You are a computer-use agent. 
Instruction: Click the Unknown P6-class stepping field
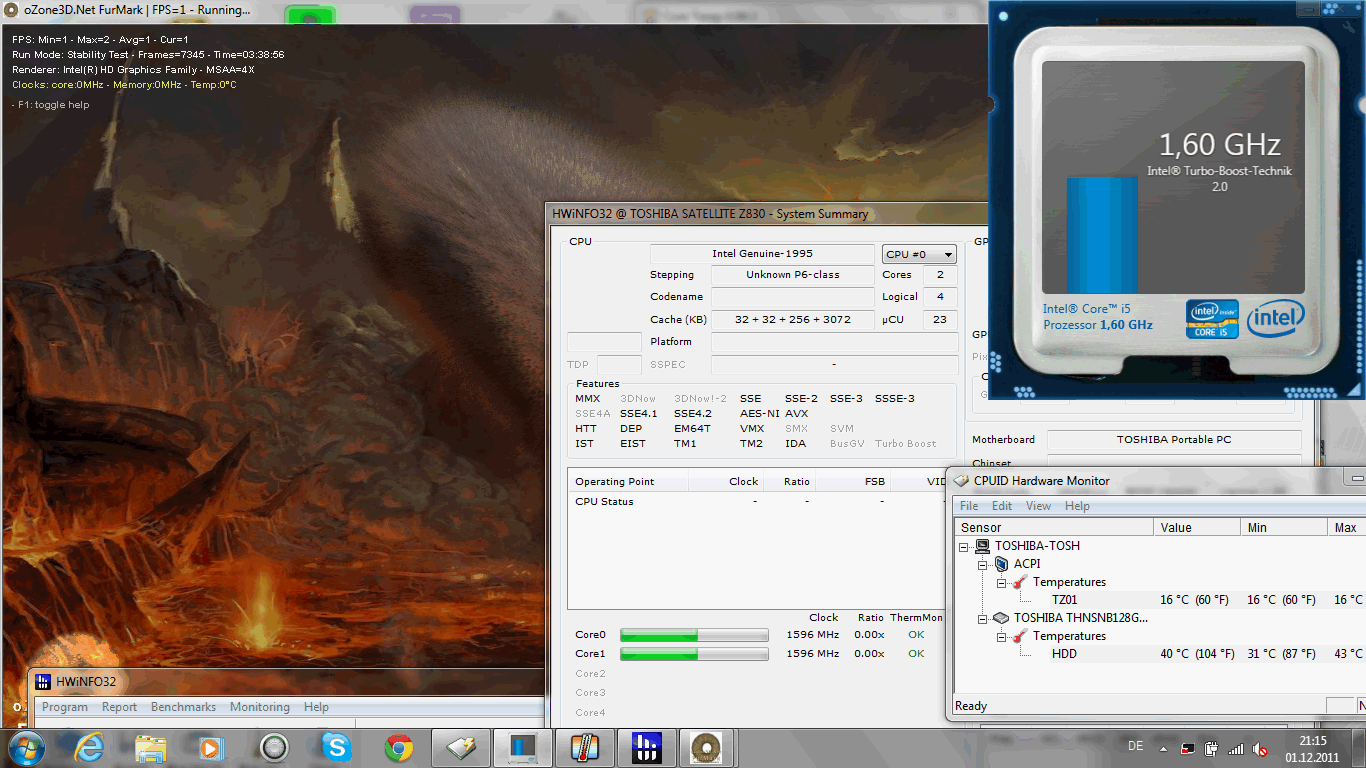[792, 275]
